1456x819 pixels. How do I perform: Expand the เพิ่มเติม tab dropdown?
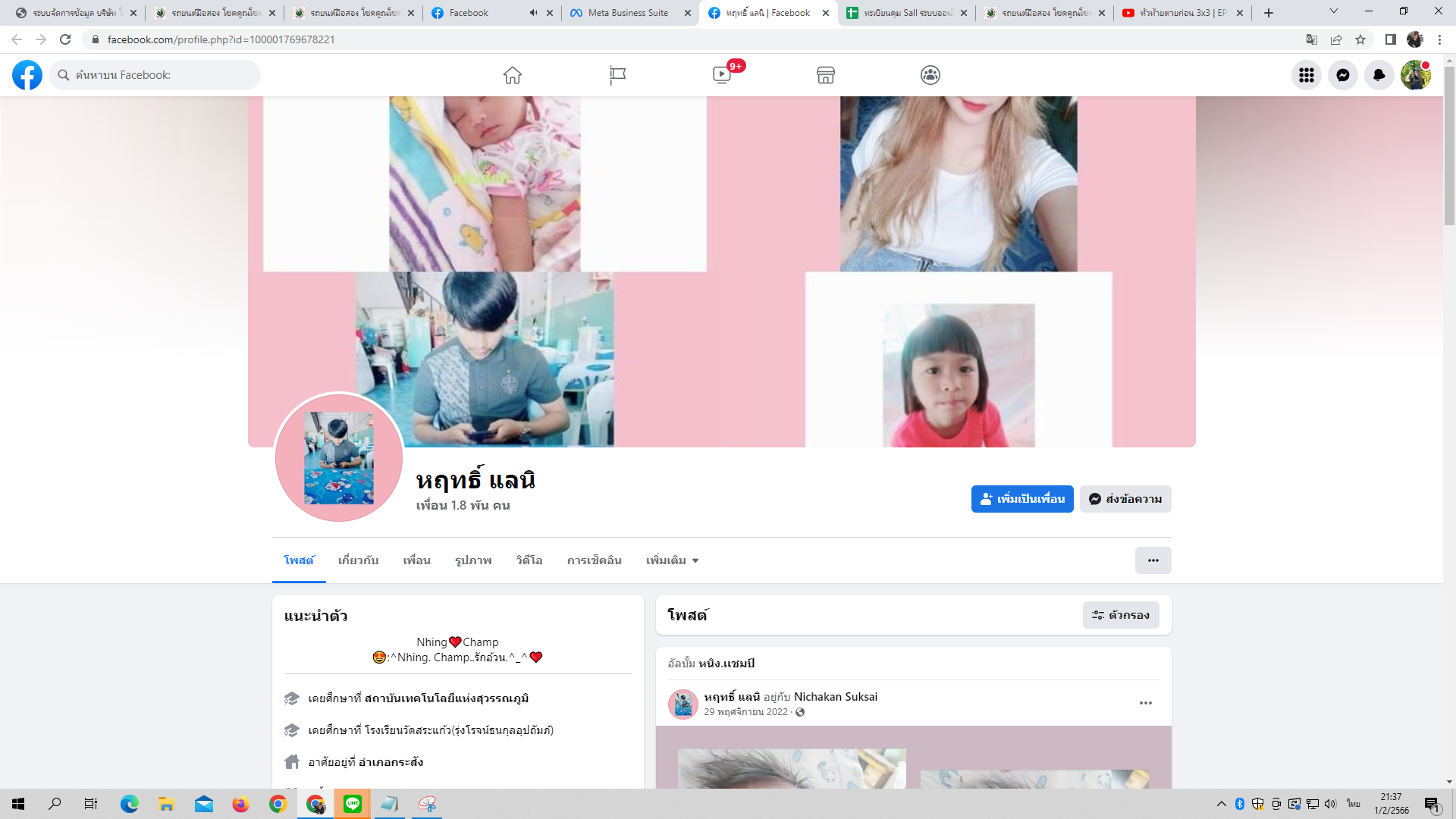[x=672, y=560]
